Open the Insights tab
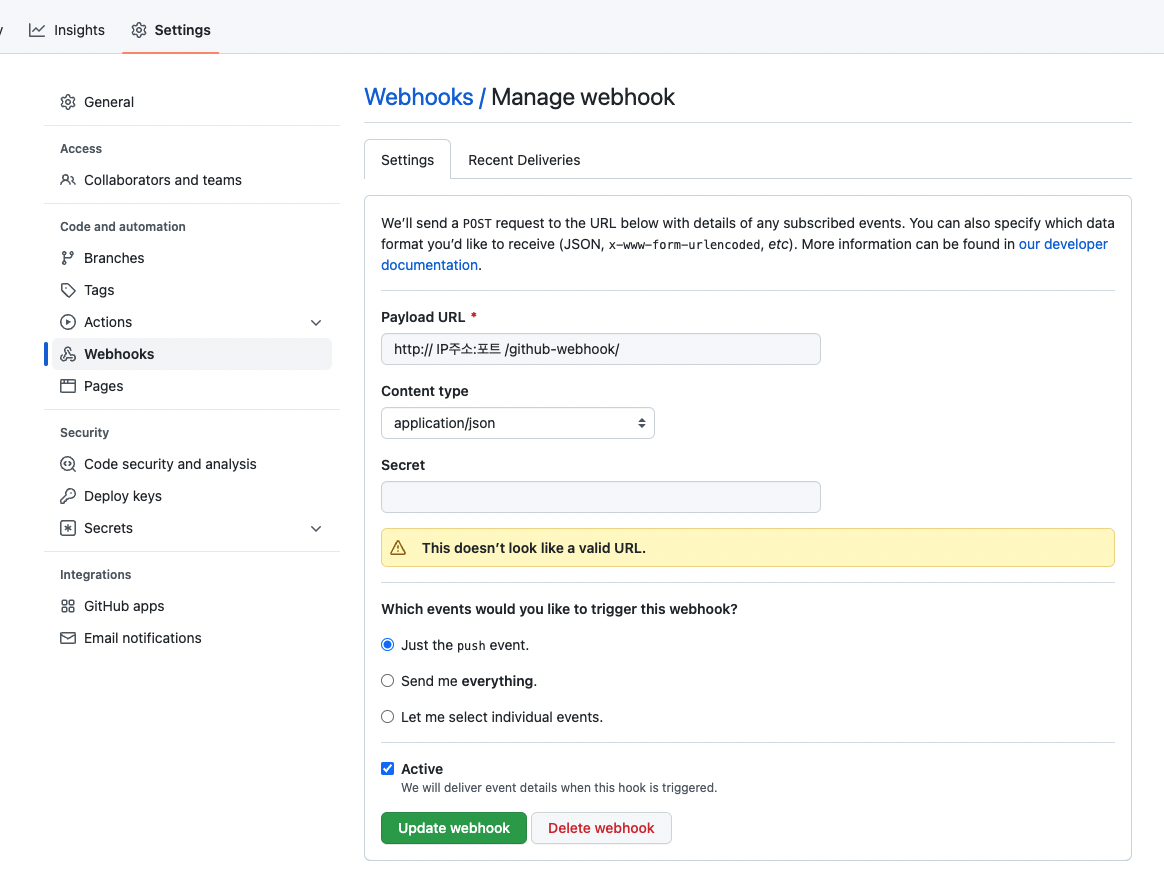 pyautogui.click(x=67, y=30)
